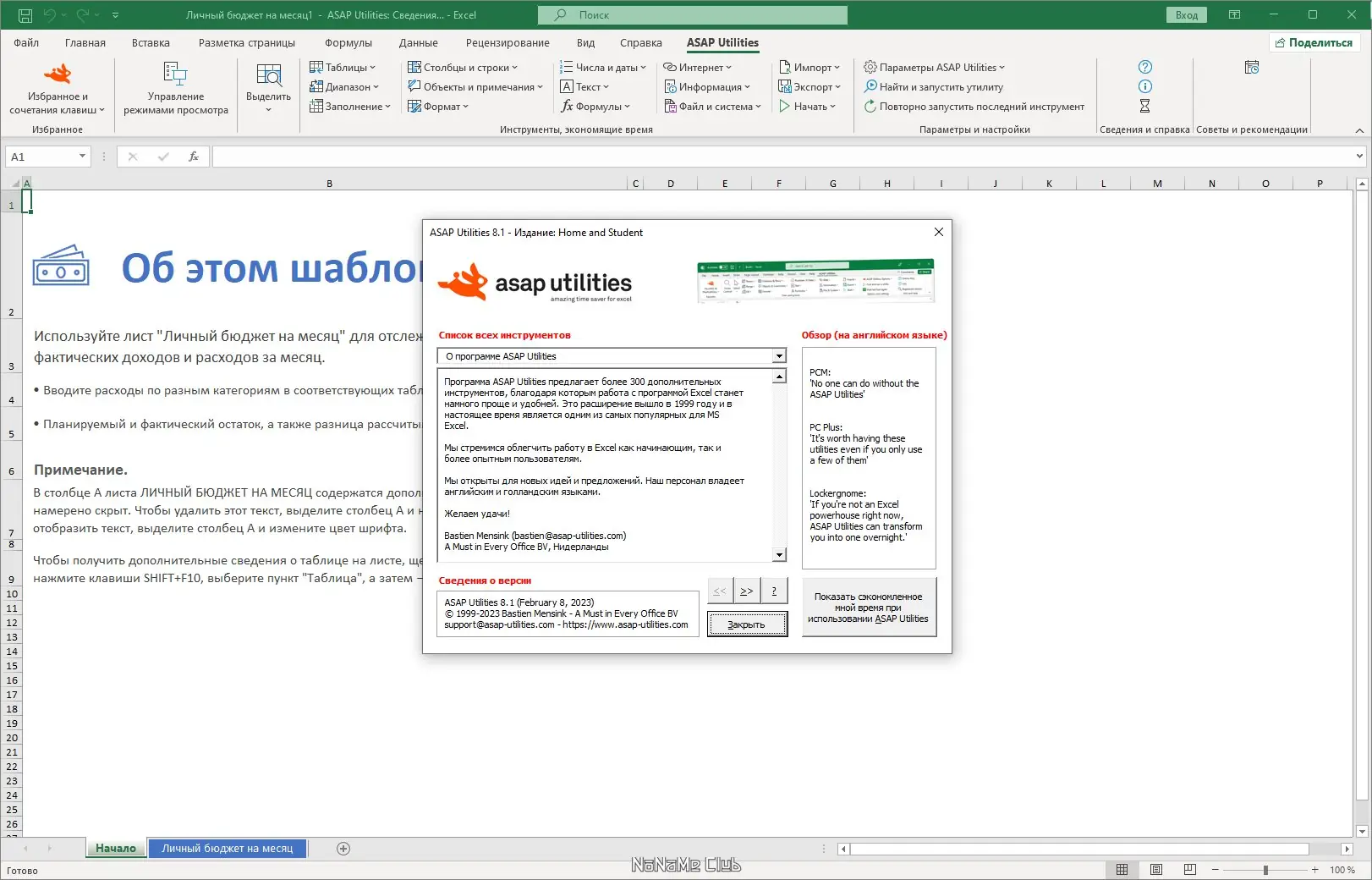Image resolution: width=1372 pixels, height=880 pixels.
Task: Click the Redo icon in quick access toolbar
Action: 82,15
